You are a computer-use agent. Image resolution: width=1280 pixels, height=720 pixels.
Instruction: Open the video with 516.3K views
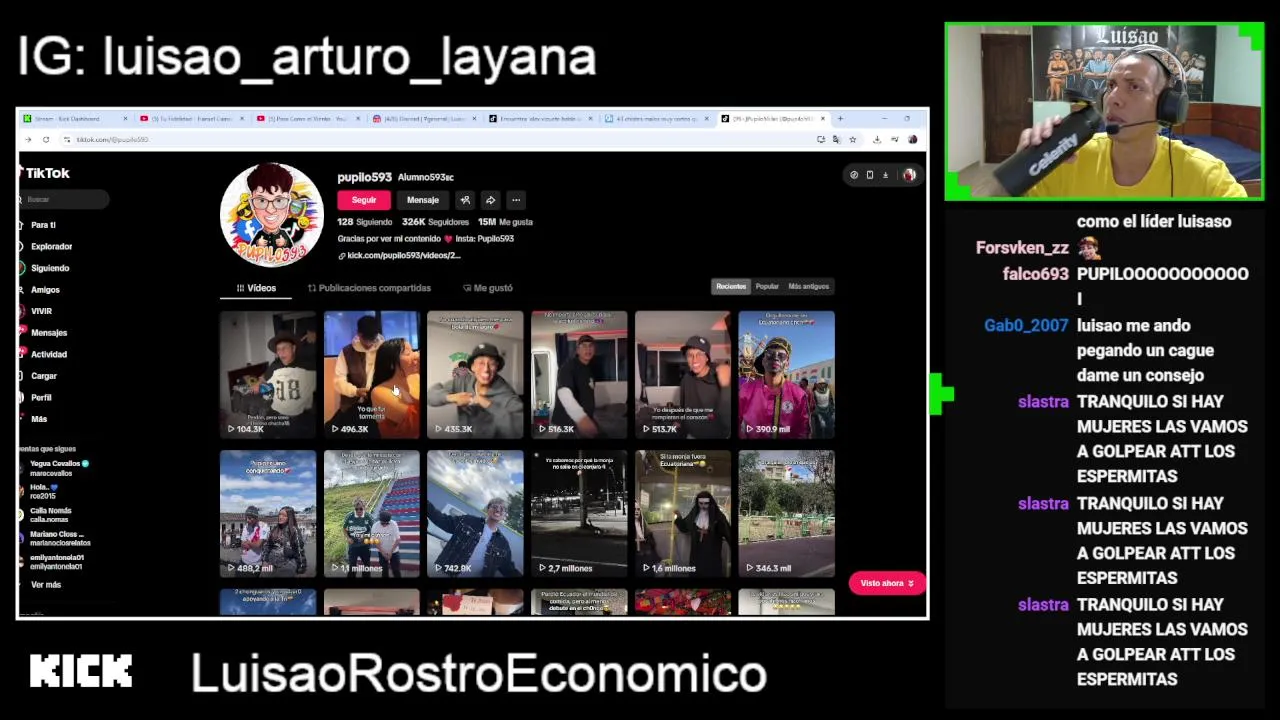pyautogui.click(x=579, y=374)
